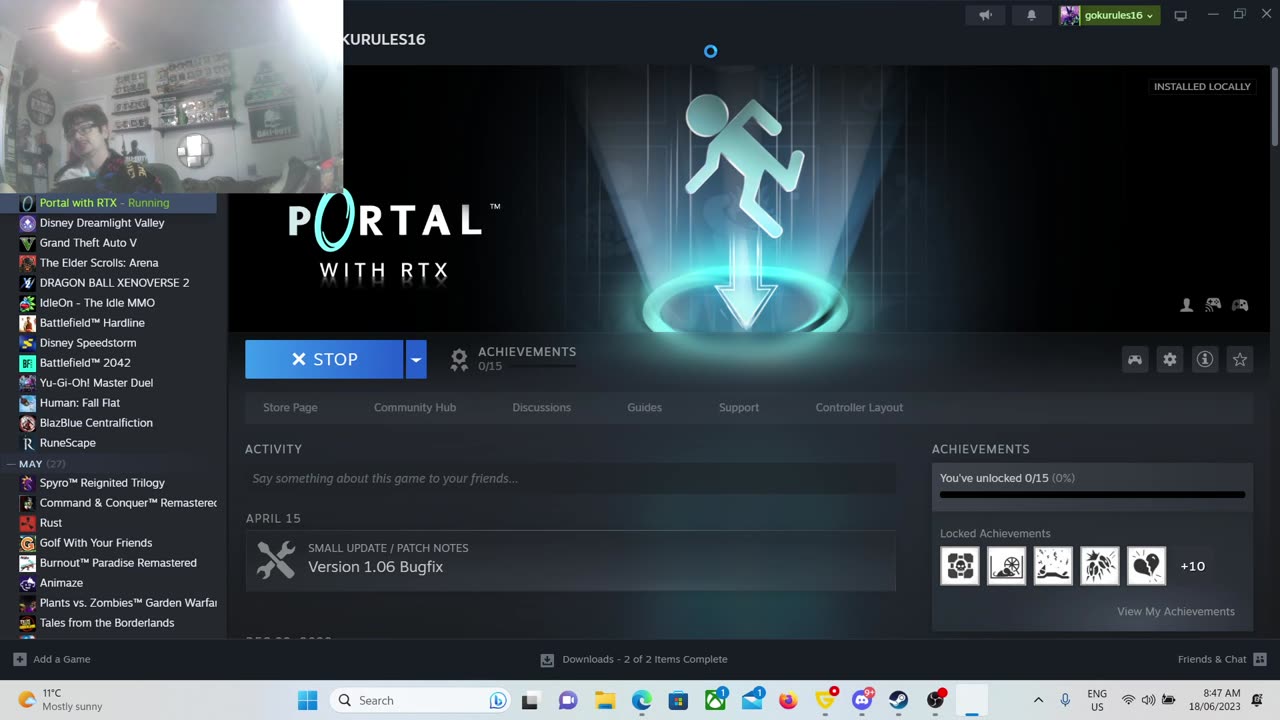Click the hamster wheel locked achievement
Viewport: 1280px width, 720px height.
pyautogui.click(x=1006, y=566)
